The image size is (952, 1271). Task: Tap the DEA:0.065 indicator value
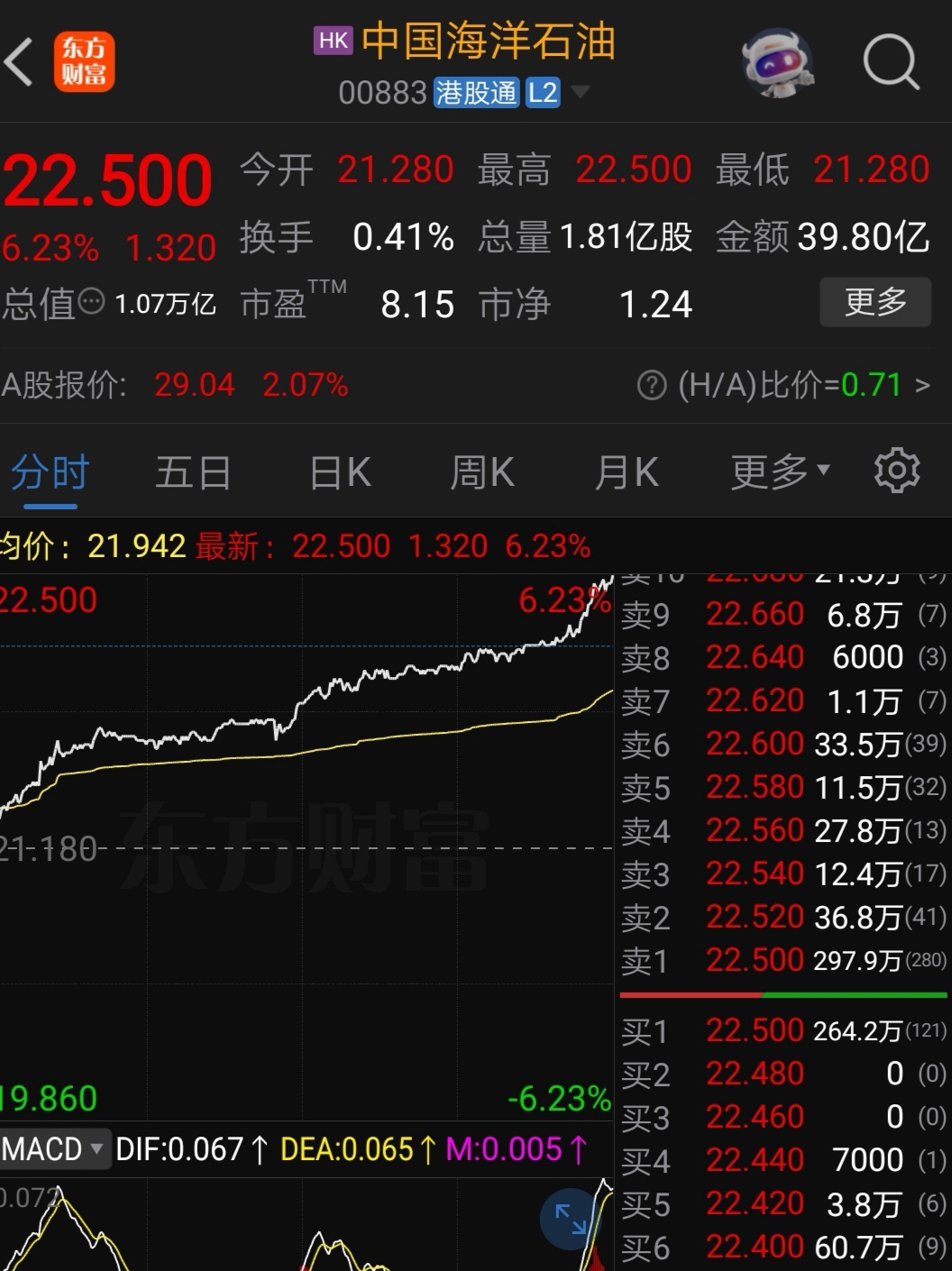(x=359, y=1149)
